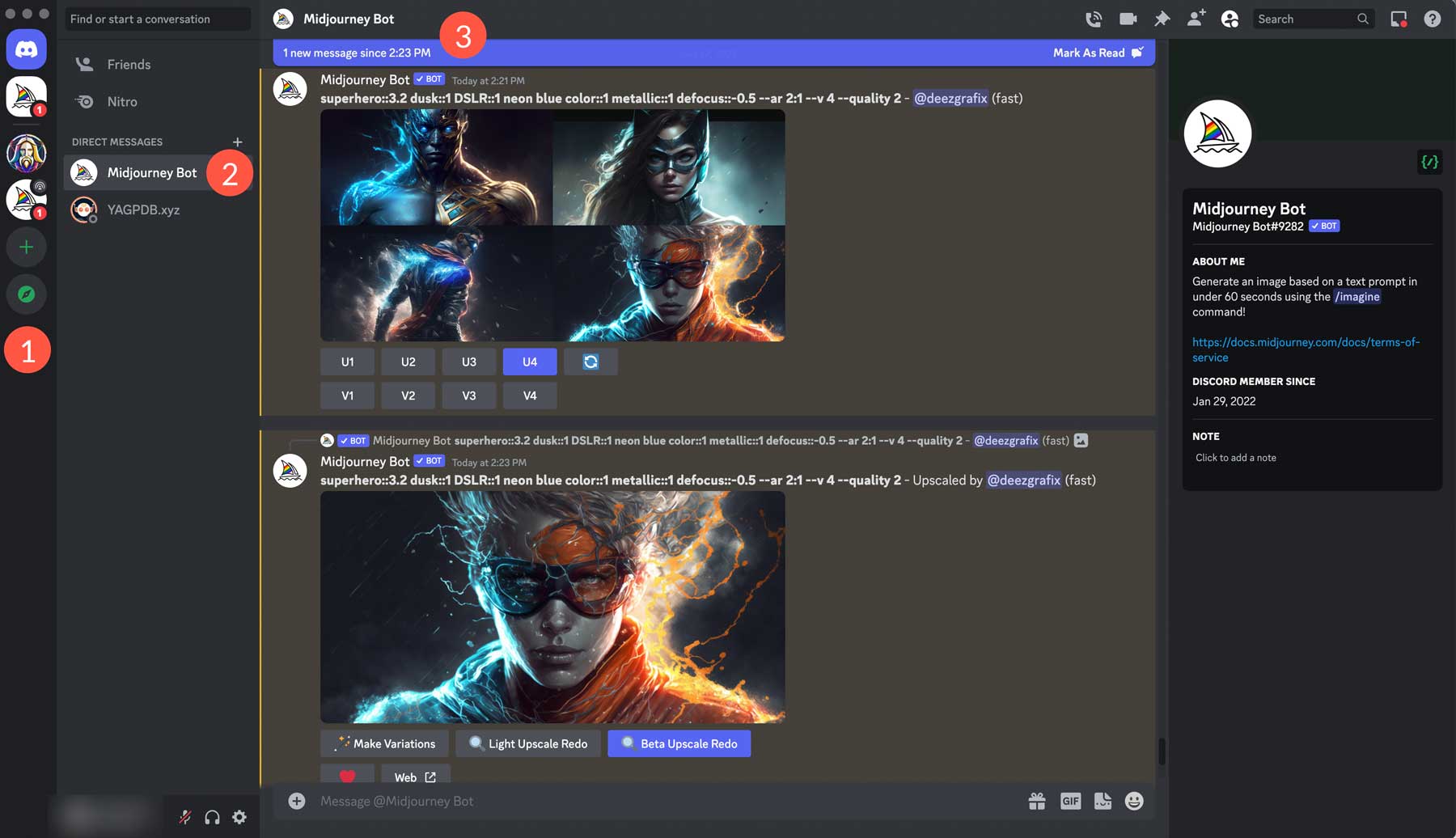
Task: Open the sticker picker
Action: coord(1102,801)
